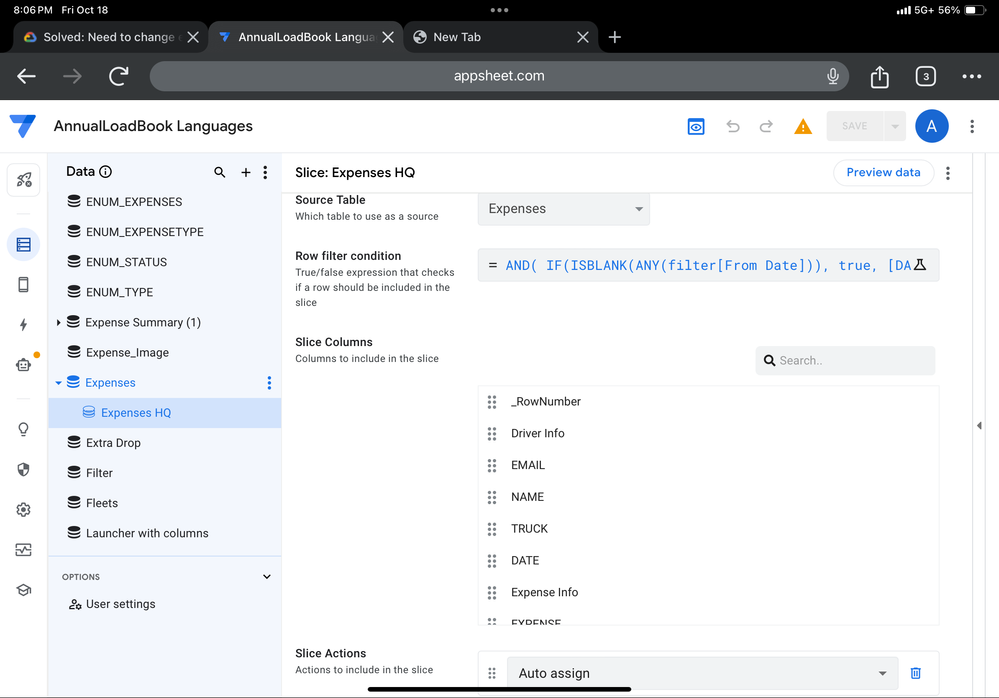Click the SAVE button
The image size is (999, 698).
click(854, 126)
